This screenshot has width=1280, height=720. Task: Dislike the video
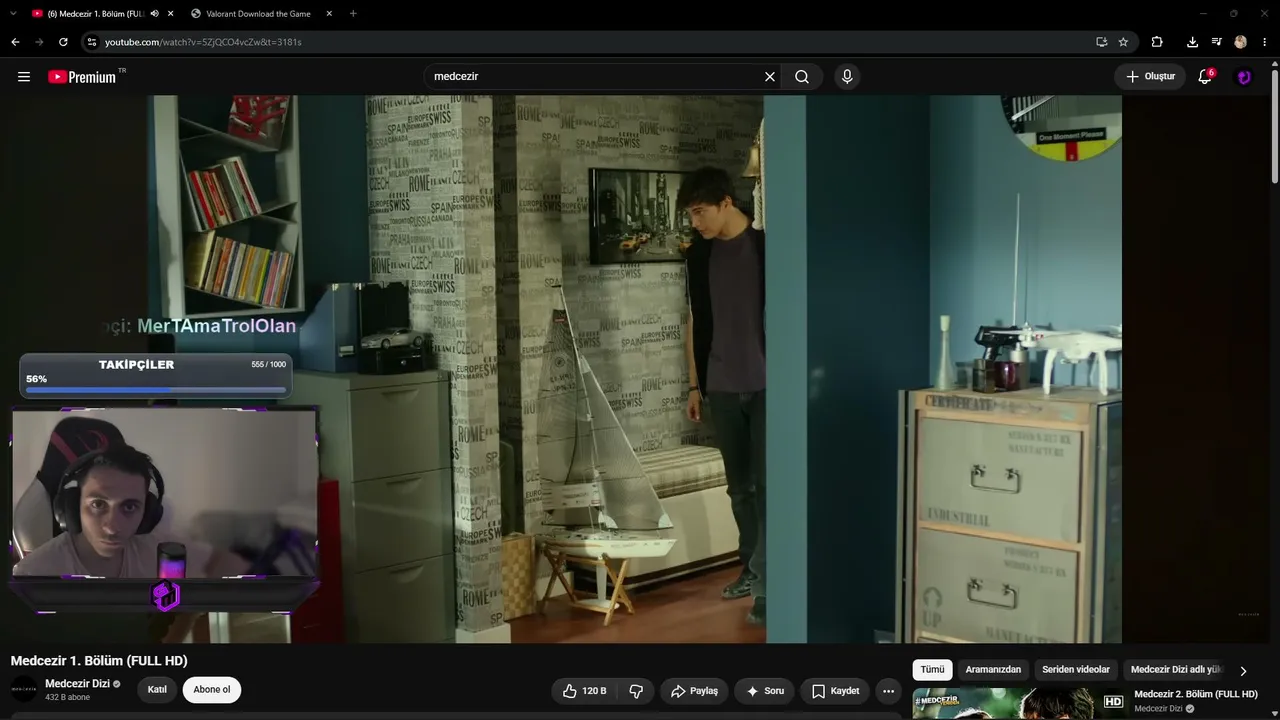636,691
